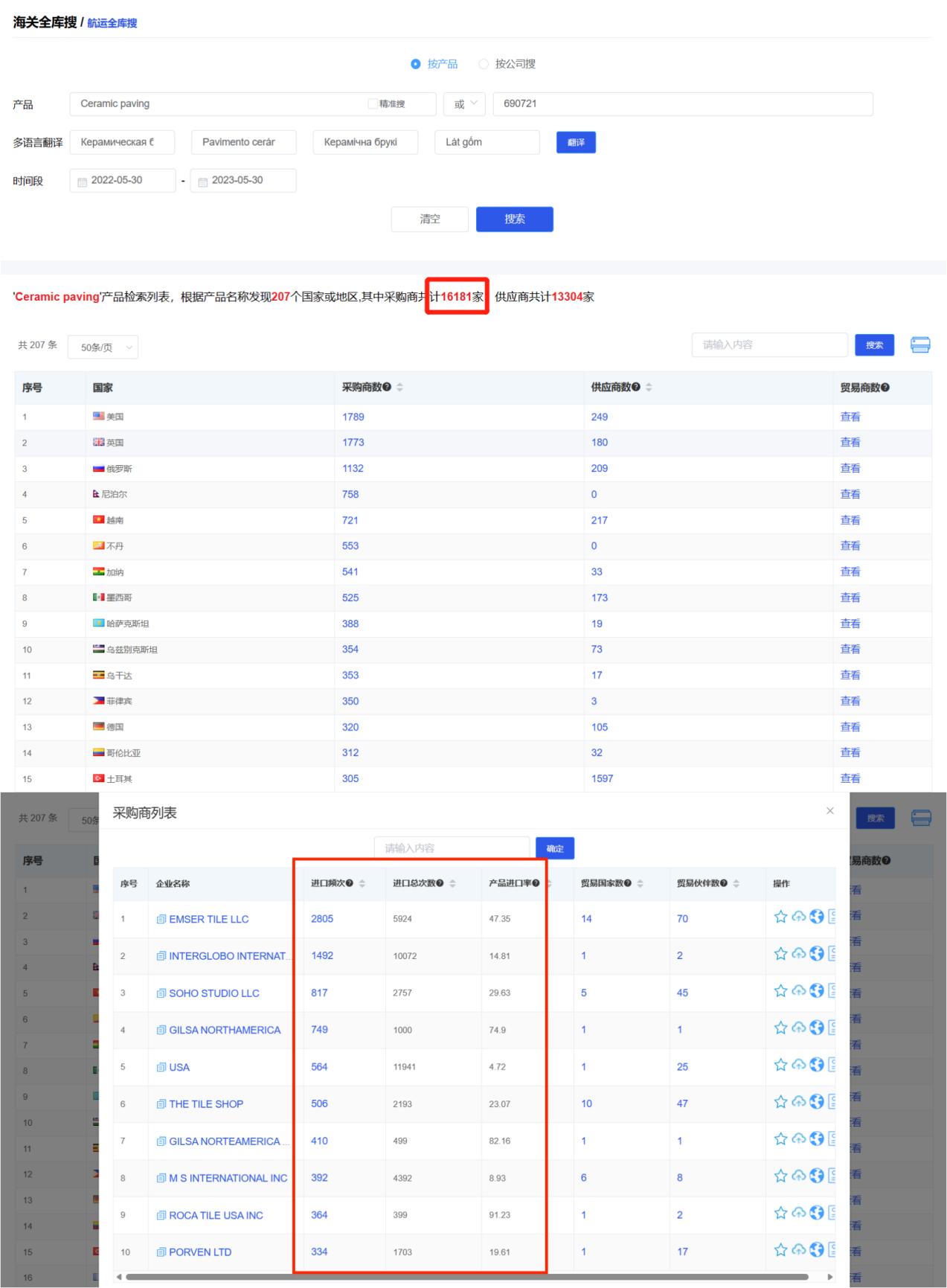The width and height of the screenshot is (947, 1288).
Task: Switch to the 海关全库搜 tab
Action: [x=45, y=22]
